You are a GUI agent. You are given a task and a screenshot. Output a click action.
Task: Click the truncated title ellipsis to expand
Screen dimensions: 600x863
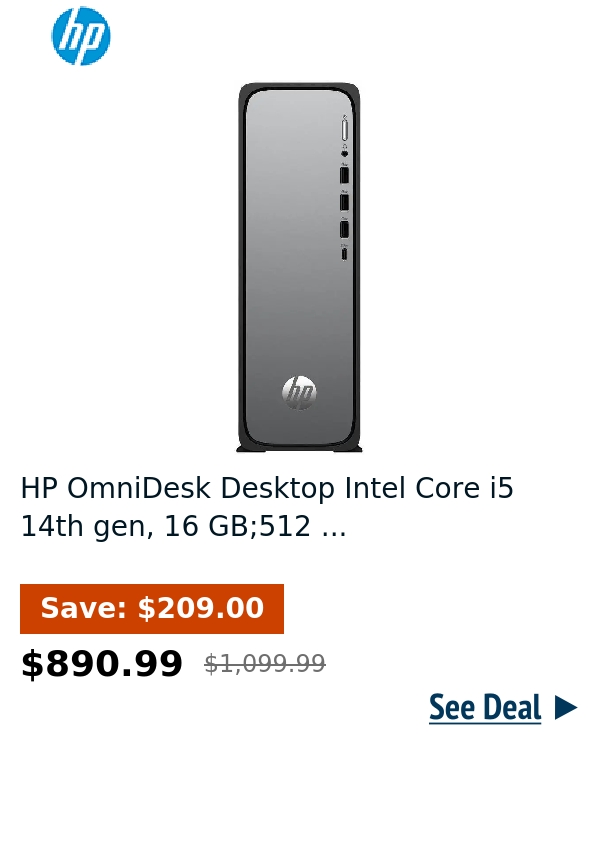coord(336,526)
